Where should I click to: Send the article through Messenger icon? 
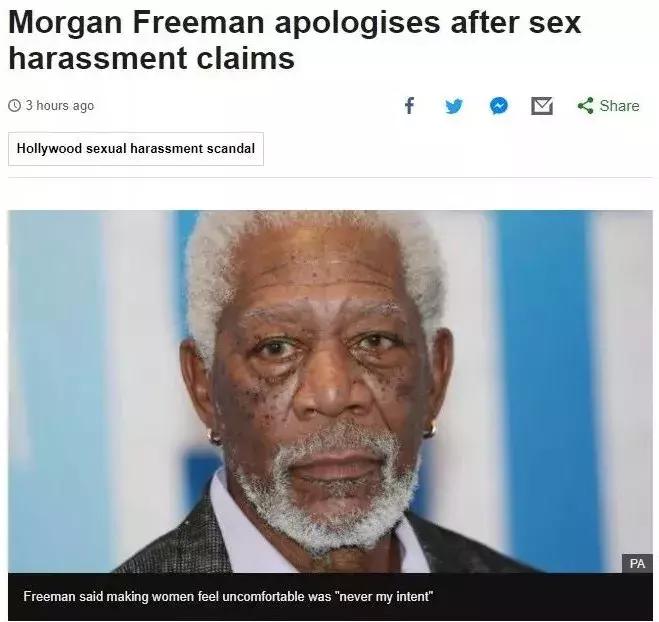pos(499,106)
